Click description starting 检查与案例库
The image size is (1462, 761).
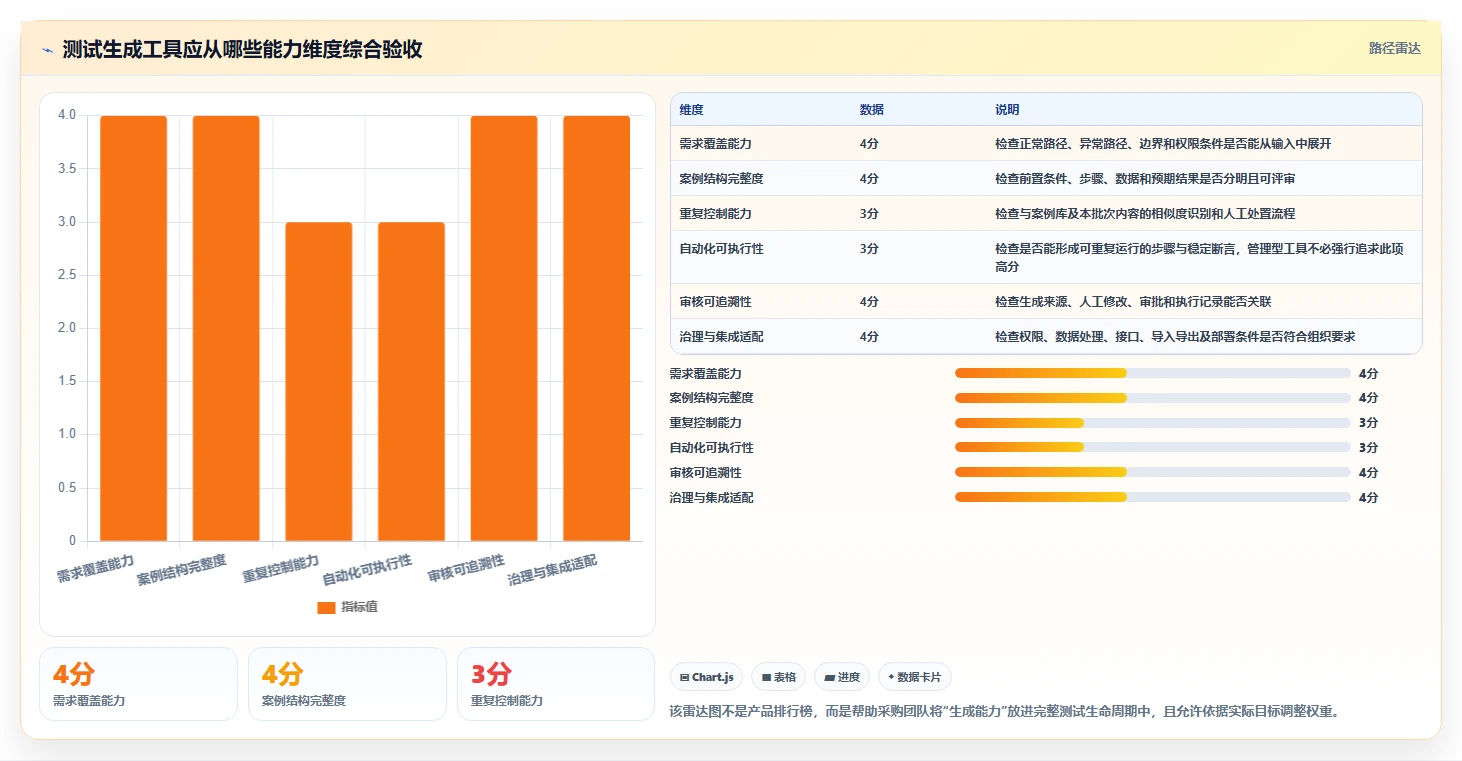(1145, 214)
